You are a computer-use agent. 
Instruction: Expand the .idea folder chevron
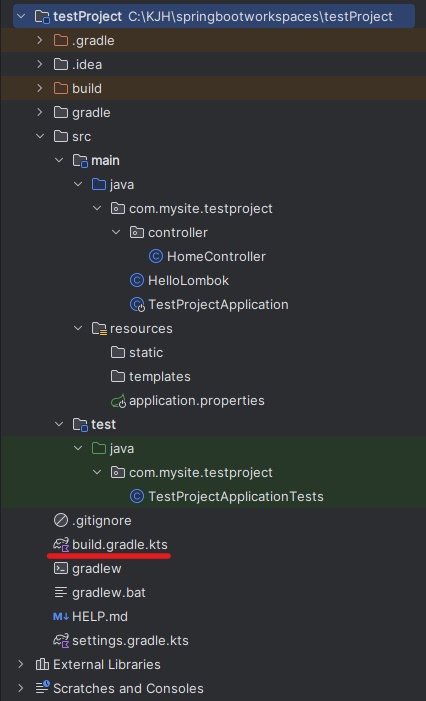40,64
